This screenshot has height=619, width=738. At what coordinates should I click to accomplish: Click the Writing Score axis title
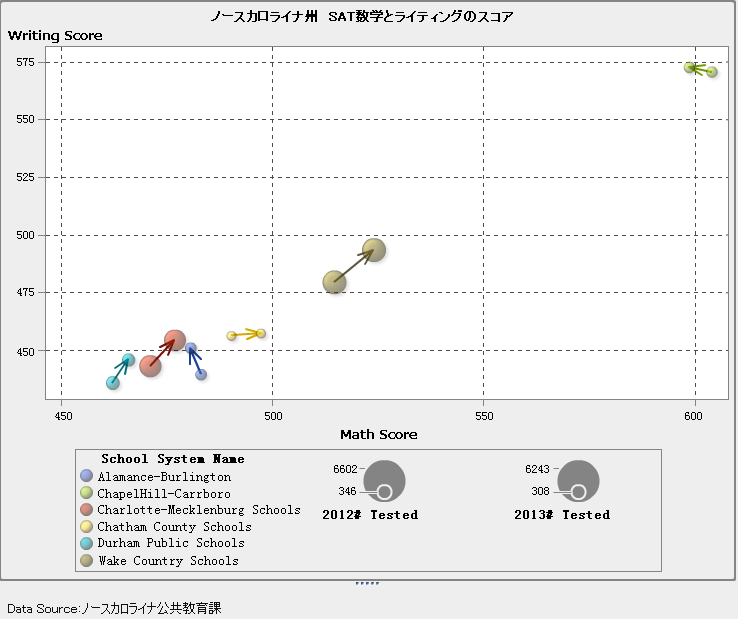(55, 36)
